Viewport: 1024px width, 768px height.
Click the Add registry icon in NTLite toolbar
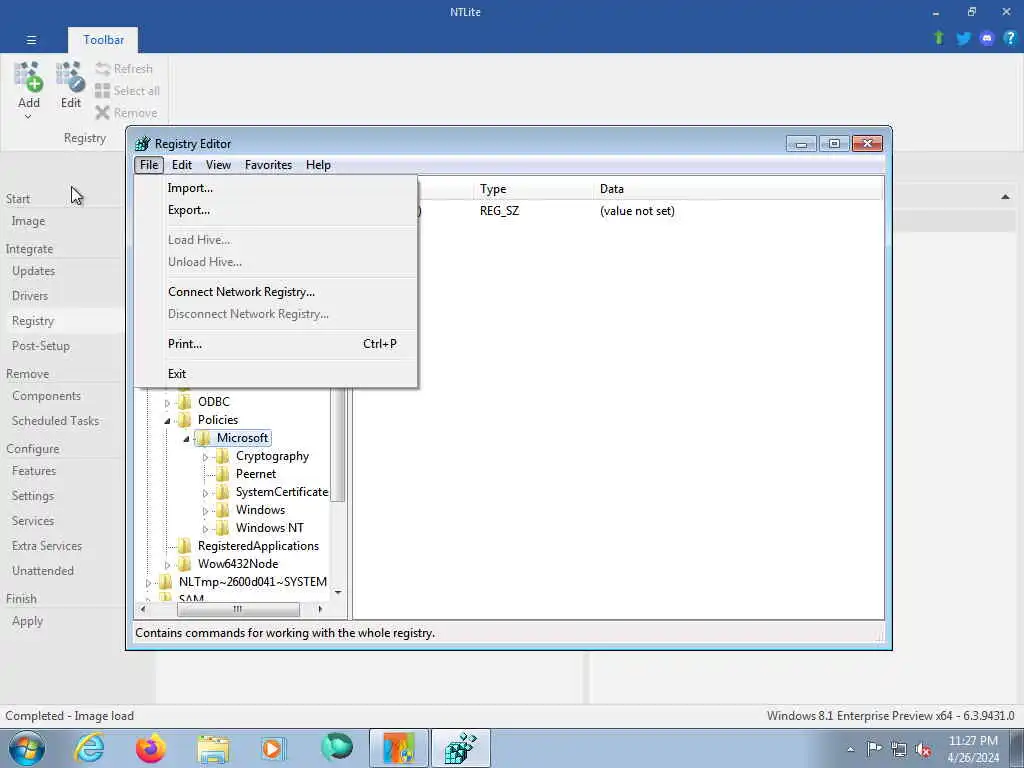(x=29, y=77)
